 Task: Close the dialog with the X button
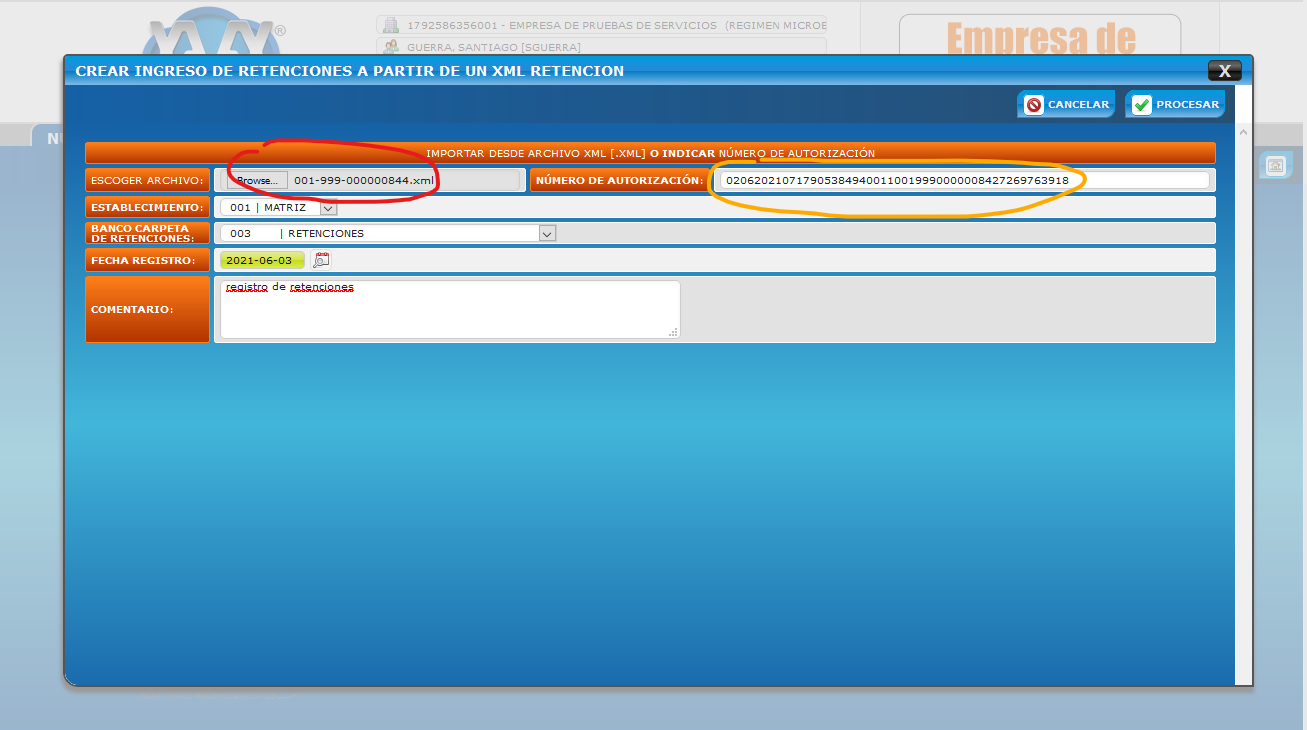(1224, 70)
